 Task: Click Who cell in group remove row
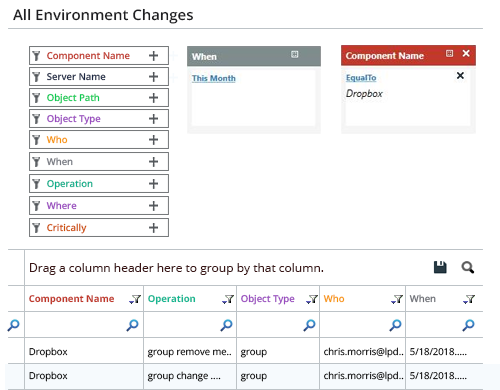coord(363,352)
